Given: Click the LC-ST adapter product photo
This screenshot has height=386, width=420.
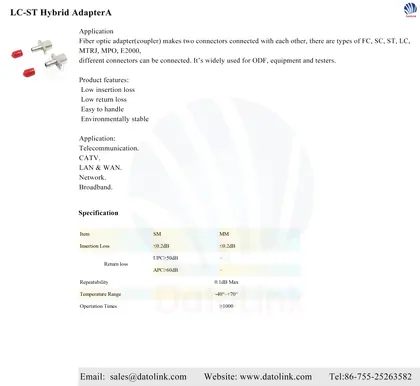Looking at the screenshot, I should (39, 58).
